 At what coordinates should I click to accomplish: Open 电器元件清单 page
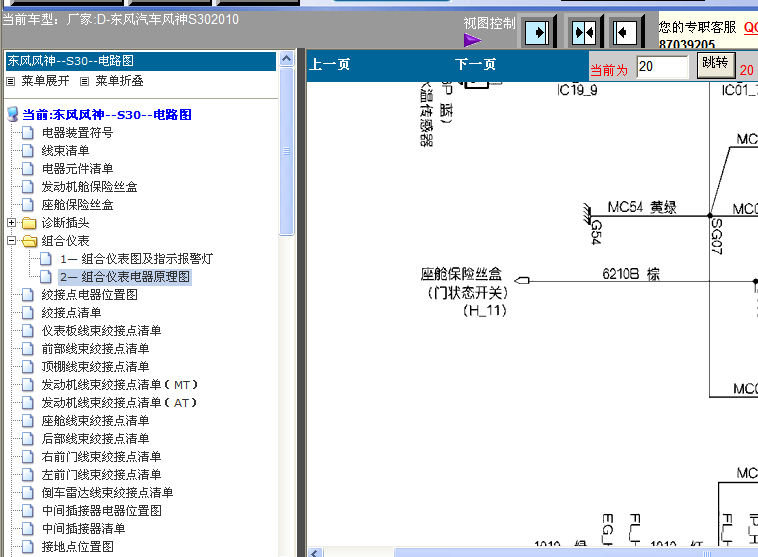(x=77, y=168)
